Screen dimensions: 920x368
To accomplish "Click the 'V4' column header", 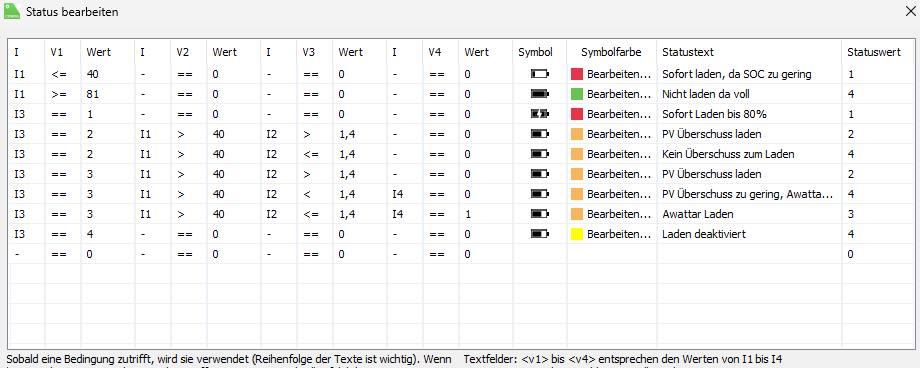I will tap(435, 52).
